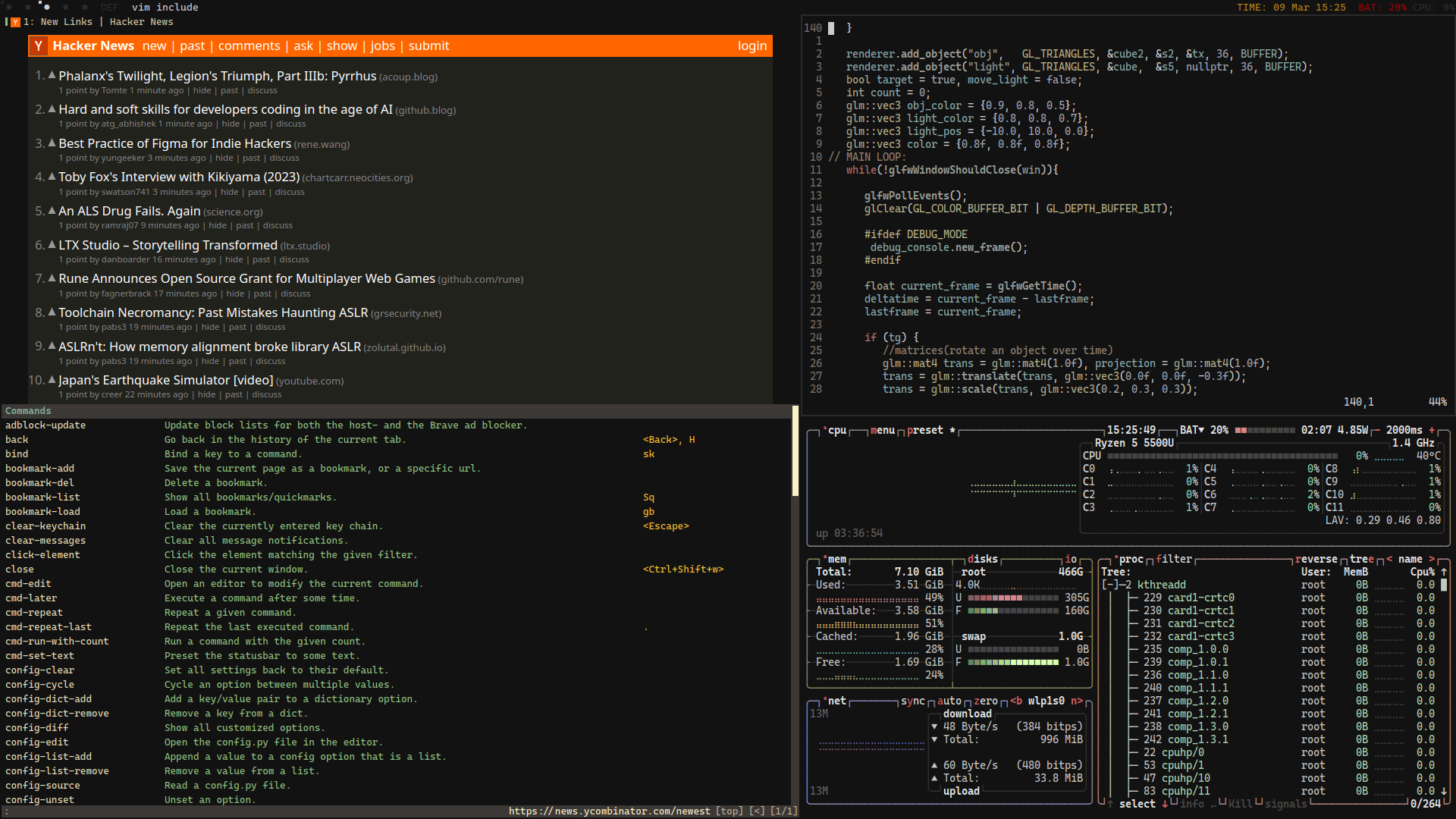Toggle net sync scaling
Image resolution: width=1456 pixels, height=819 pixels.
pyautogui.click(x=913, y=701)
